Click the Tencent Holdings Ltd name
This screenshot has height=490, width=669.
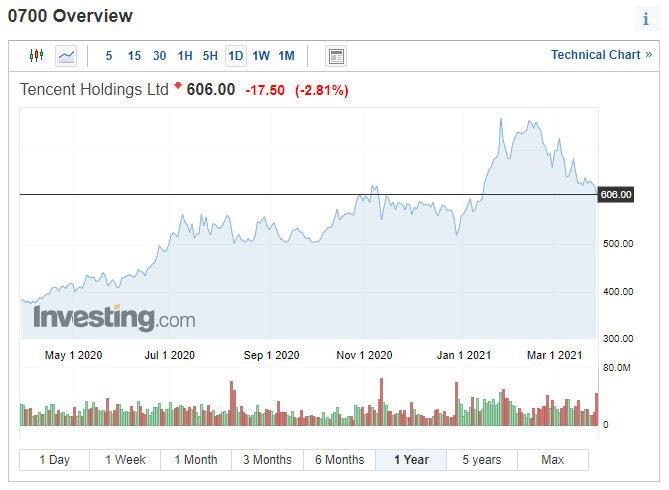point(94,90)
